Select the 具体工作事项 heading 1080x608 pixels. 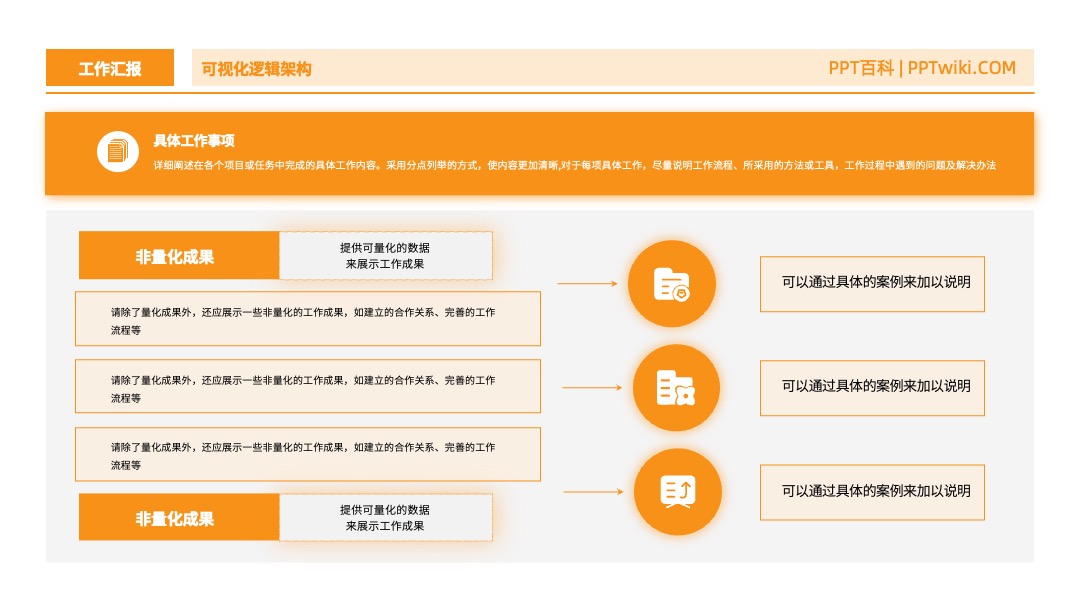tap(194, 140)
